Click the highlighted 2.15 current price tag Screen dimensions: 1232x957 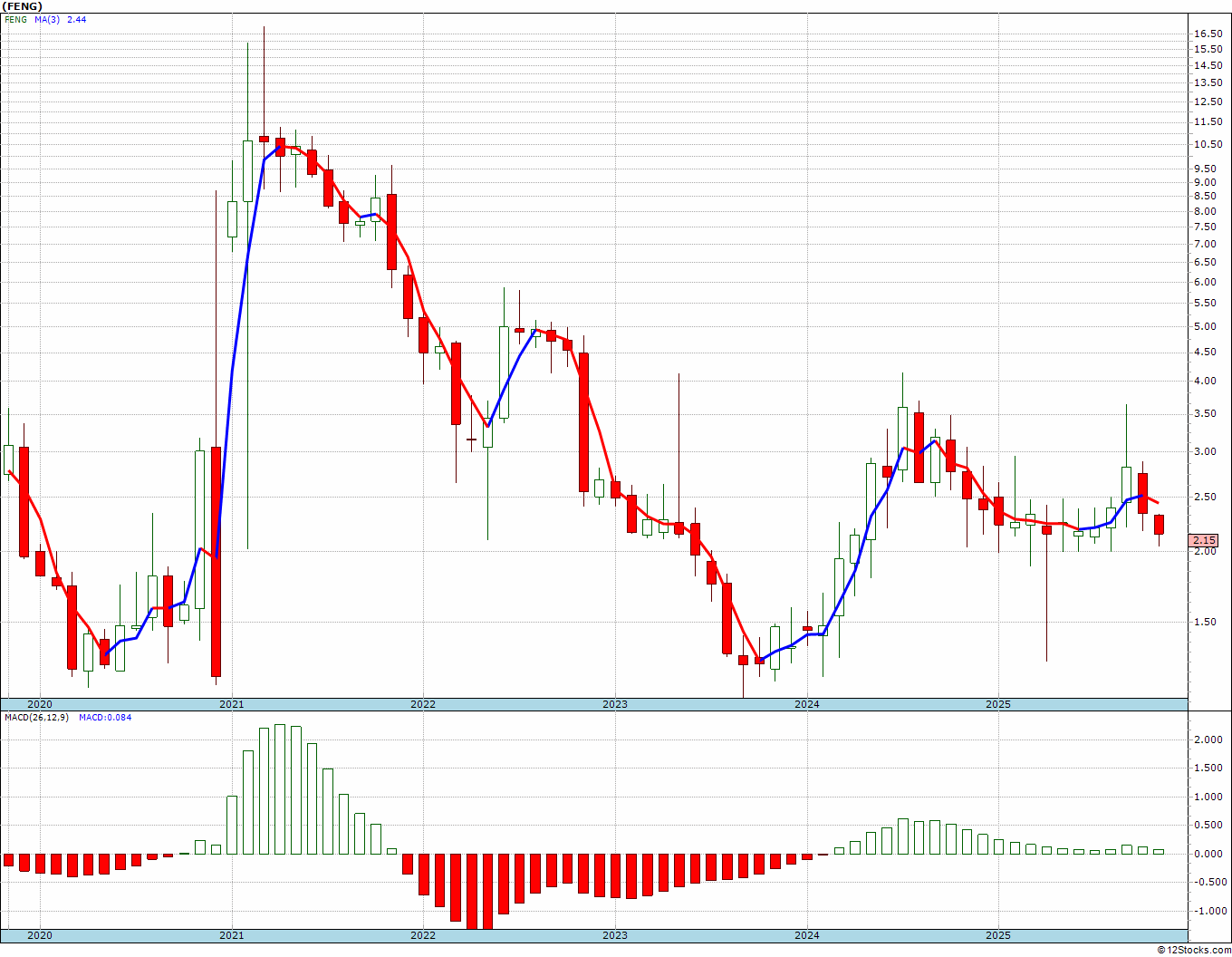tap(1204, 540)
